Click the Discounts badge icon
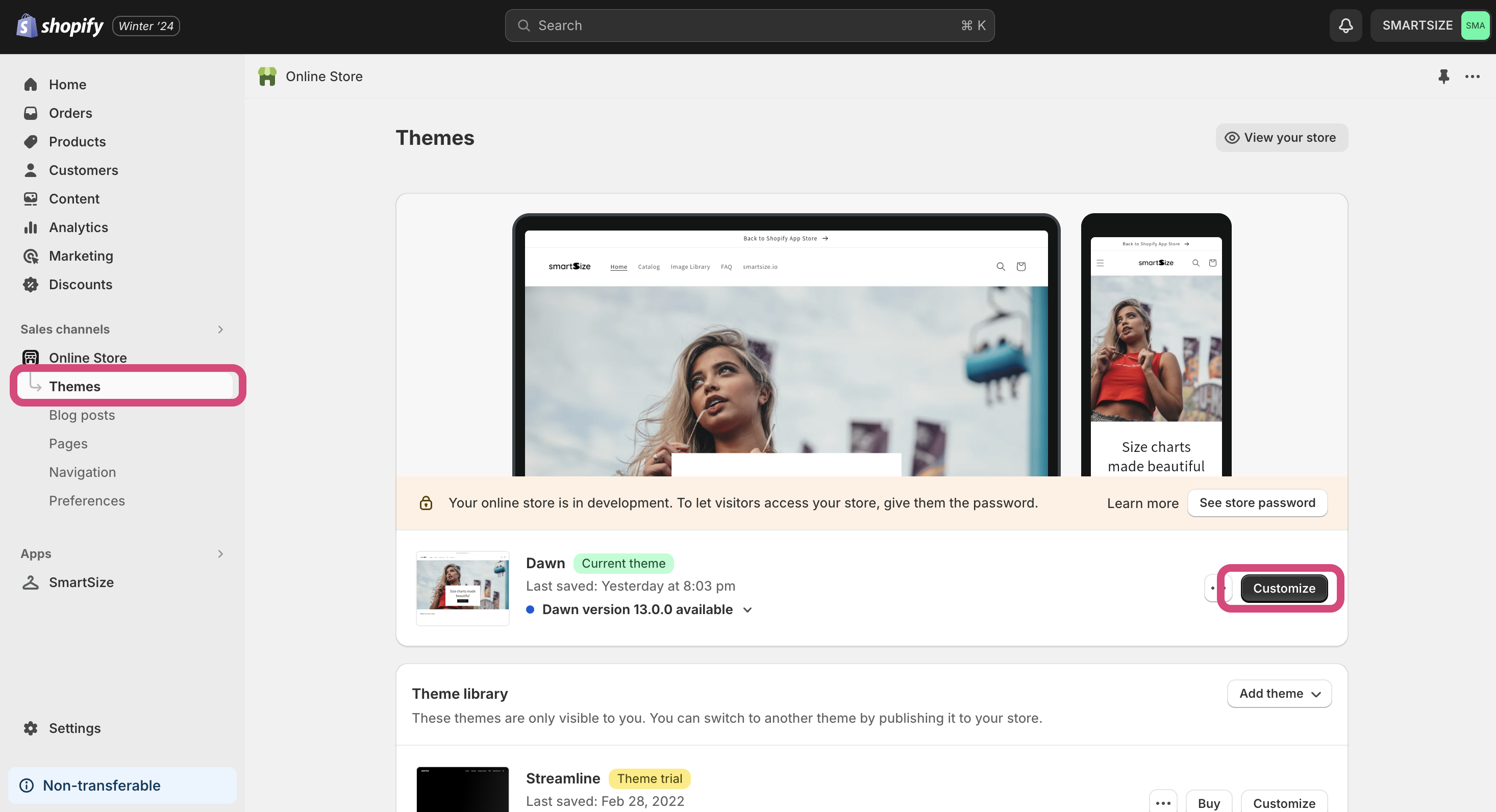1496x812 pixels. [30, 285]
